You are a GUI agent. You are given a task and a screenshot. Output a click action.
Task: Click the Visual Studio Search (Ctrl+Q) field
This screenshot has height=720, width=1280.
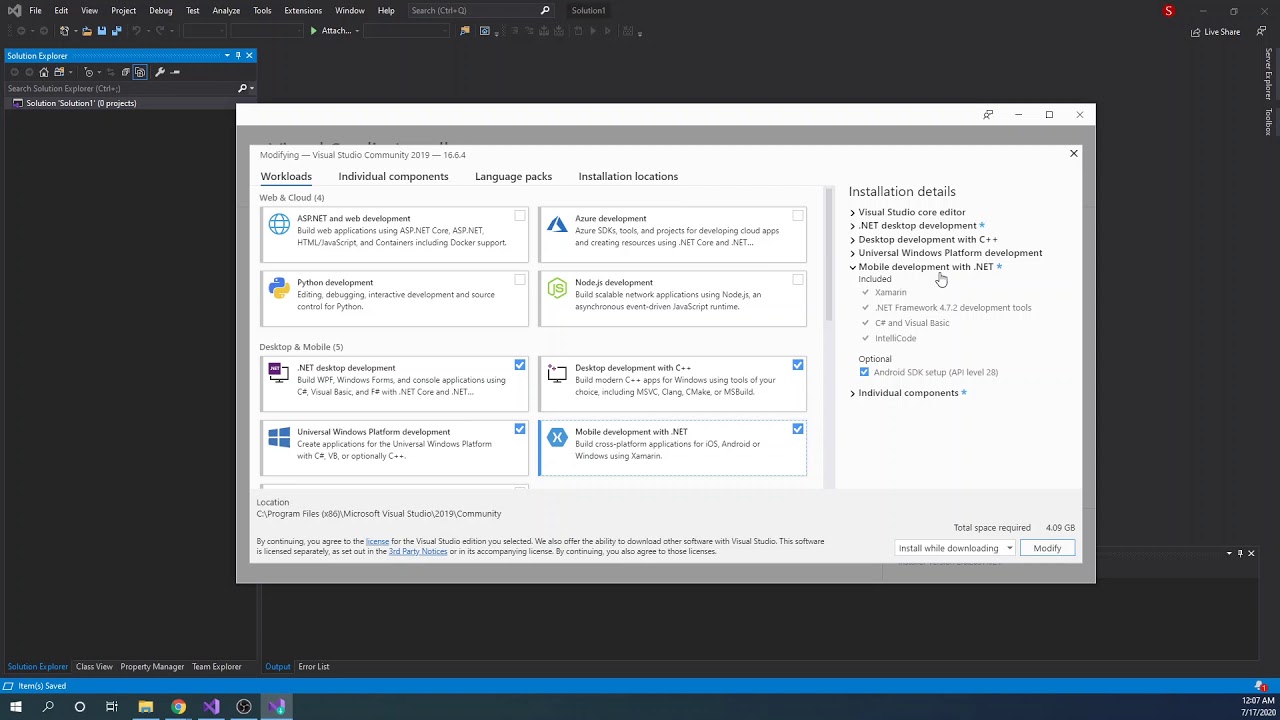tap(480, 10)
